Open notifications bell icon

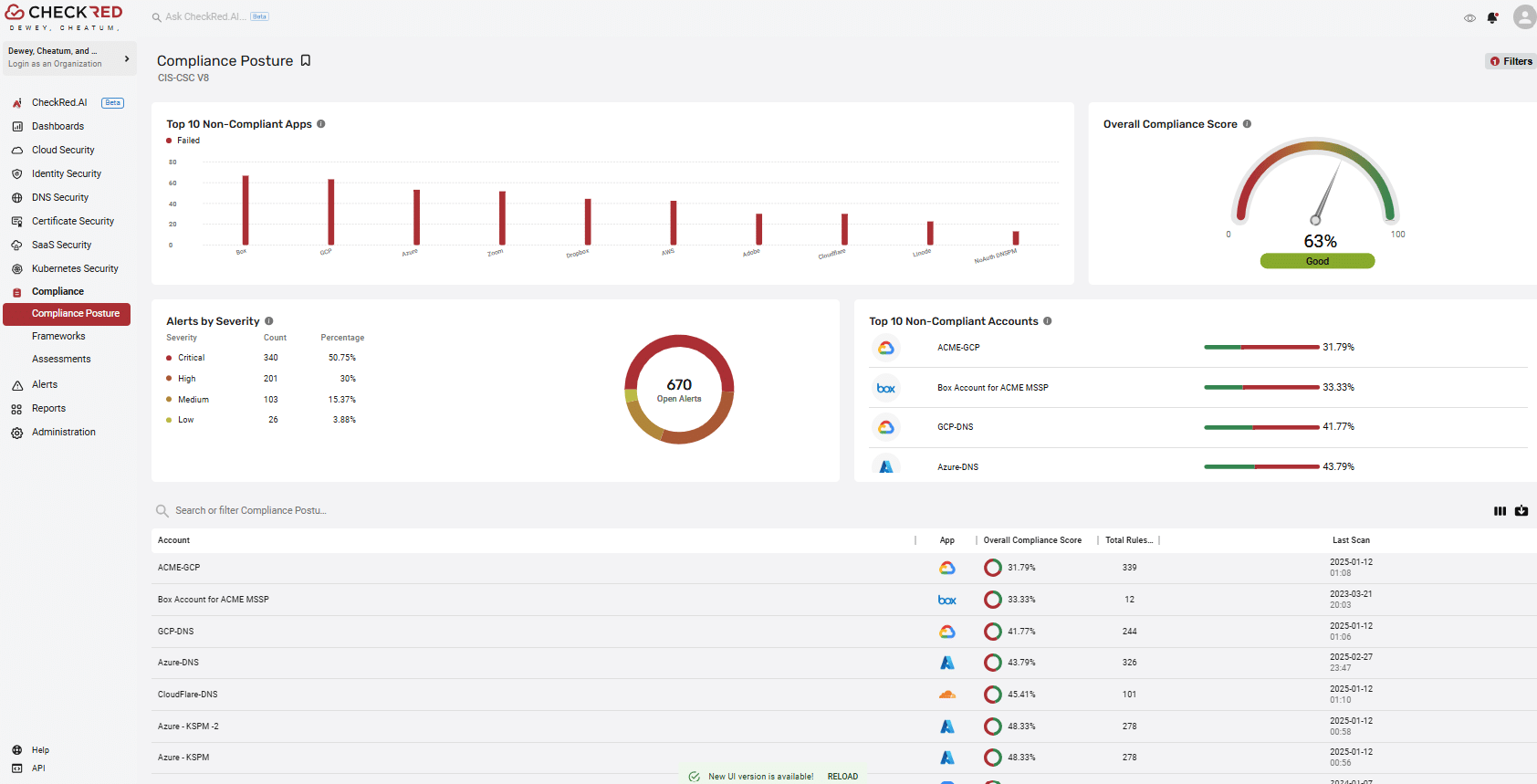[x=1492, y=17]
